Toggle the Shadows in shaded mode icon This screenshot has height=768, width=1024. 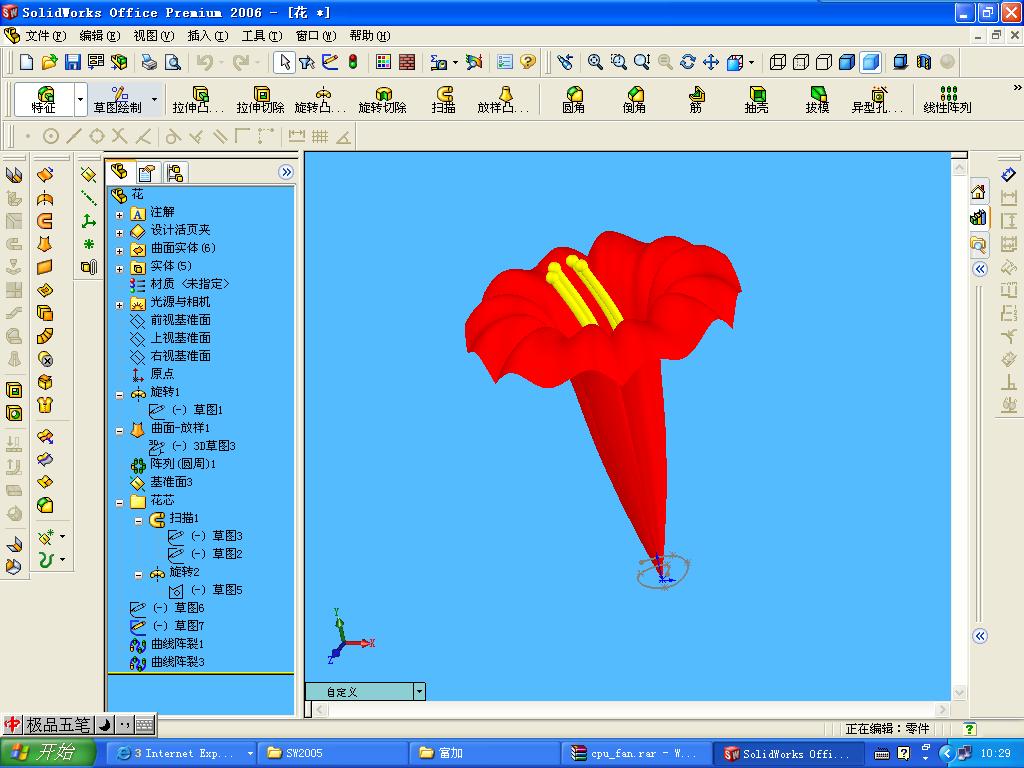[x=901, y=62]
